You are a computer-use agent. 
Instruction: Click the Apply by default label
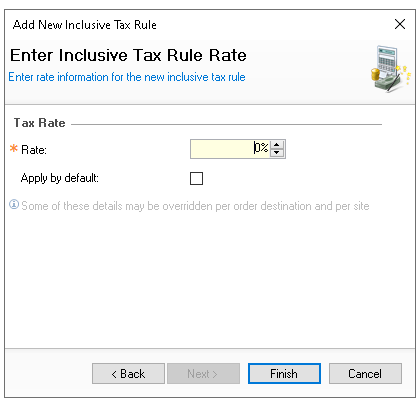(x=60, y=178)
